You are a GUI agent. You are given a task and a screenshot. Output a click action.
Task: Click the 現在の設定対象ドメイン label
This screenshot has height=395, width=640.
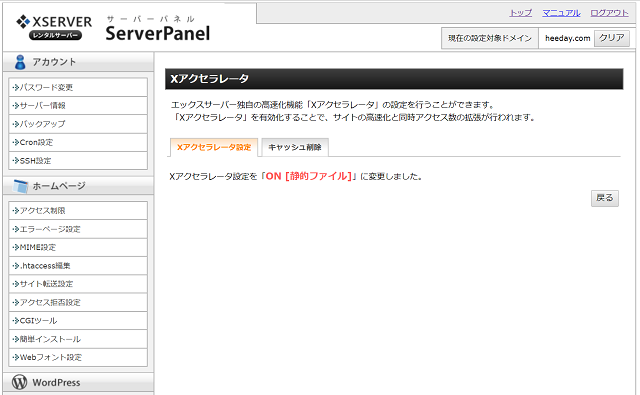click(490, 38)
